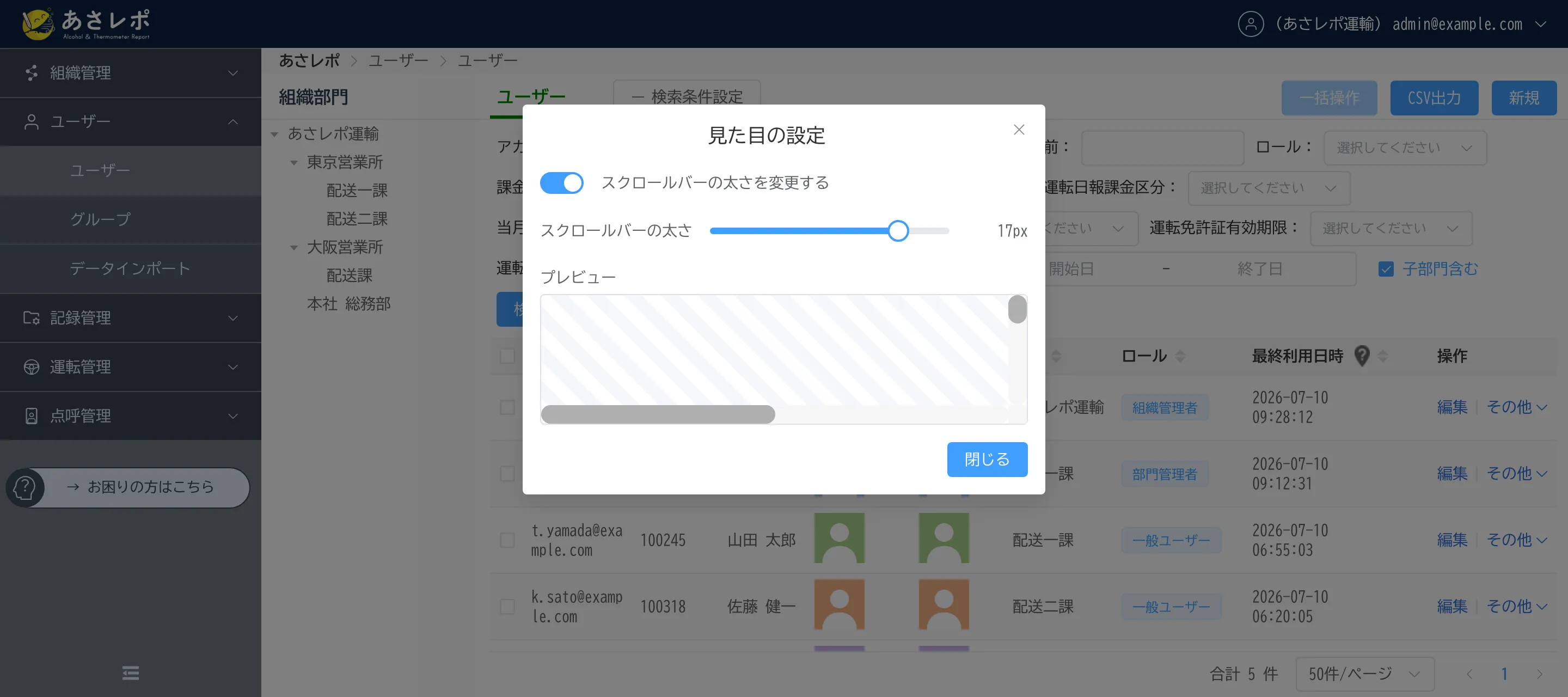This screenshot has width=1568, height=697.
Task: Open the ロール select dropdown
Action: tap(1405, 148)
